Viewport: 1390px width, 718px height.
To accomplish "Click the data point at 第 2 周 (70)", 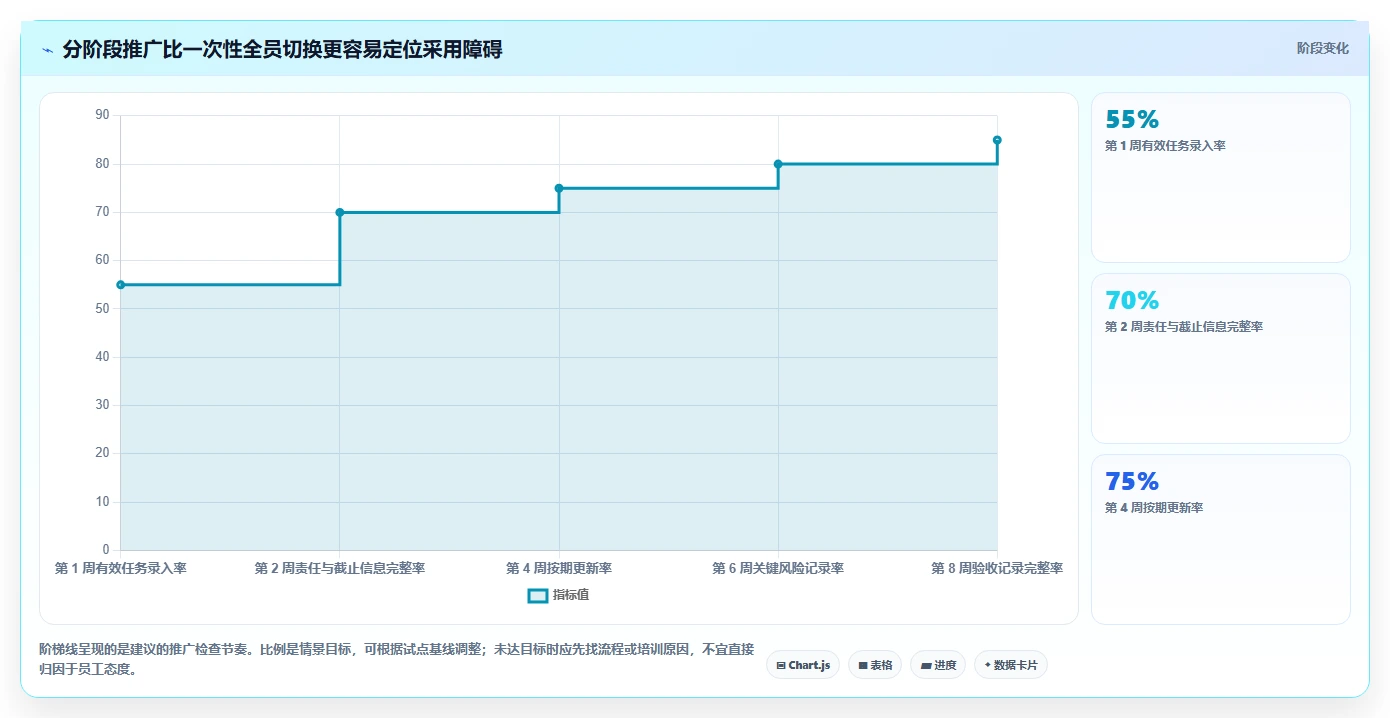I will 340,212.
